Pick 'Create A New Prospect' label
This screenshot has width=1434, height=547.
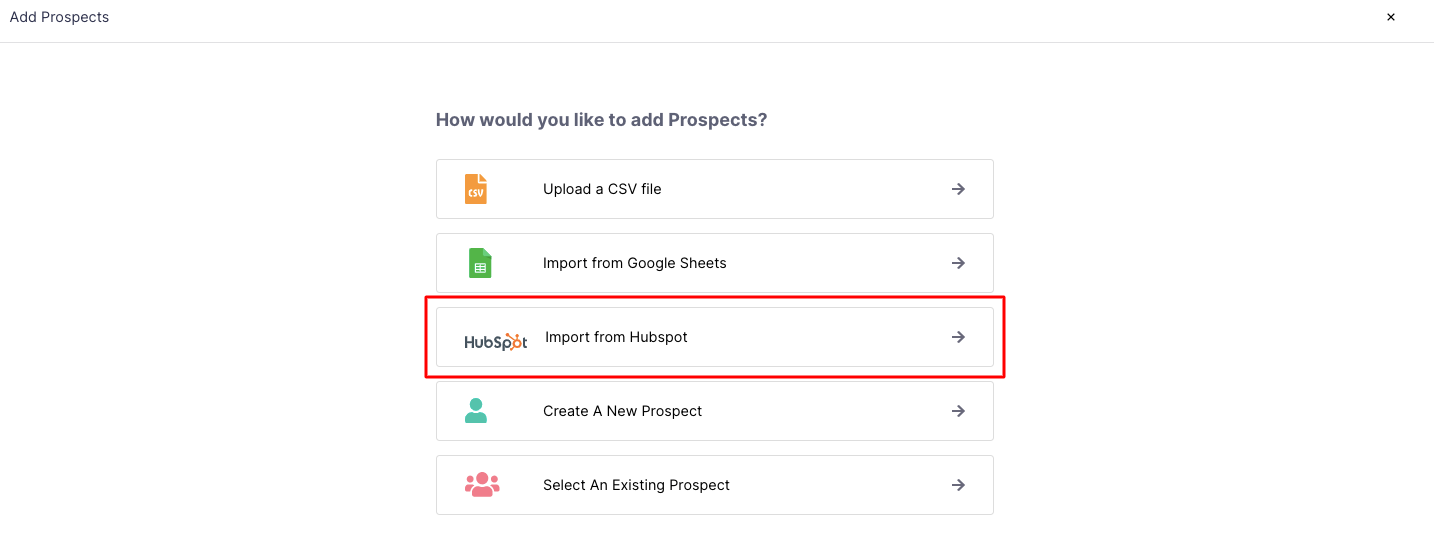(x=622, y=411)
